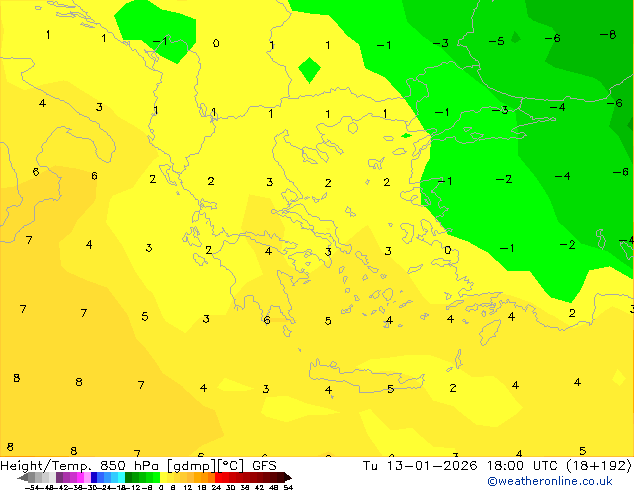This screenshot has height=490, width=634.
Task: Pick the cyan legend swatch near -18
Action: pyautogui.click(x=121, y=477)
